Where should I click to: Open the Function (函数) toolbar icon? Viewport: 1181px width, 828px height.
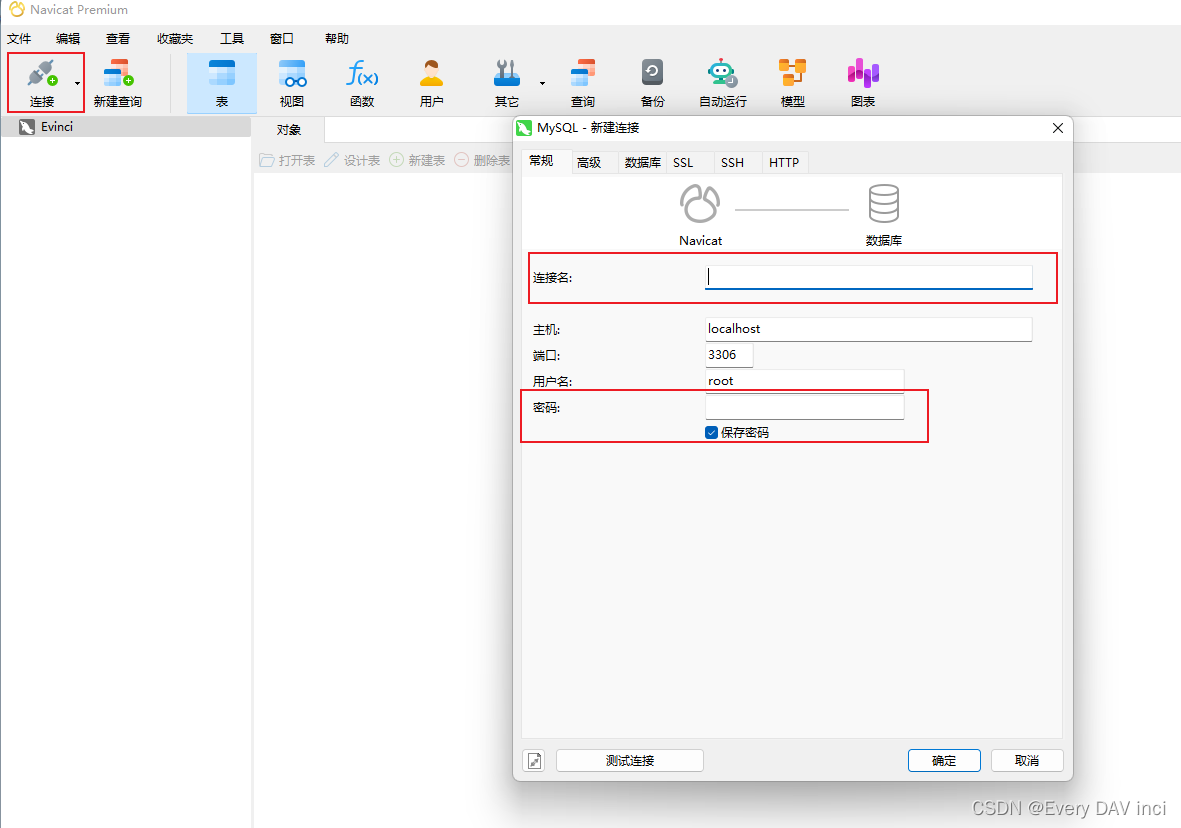point(362,74)
